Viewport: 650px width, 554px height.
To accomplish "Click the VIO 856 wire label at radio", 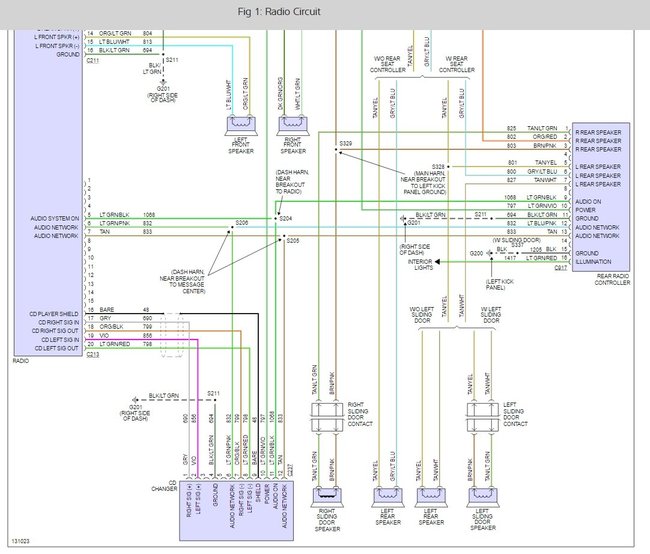I will (126, 335).
